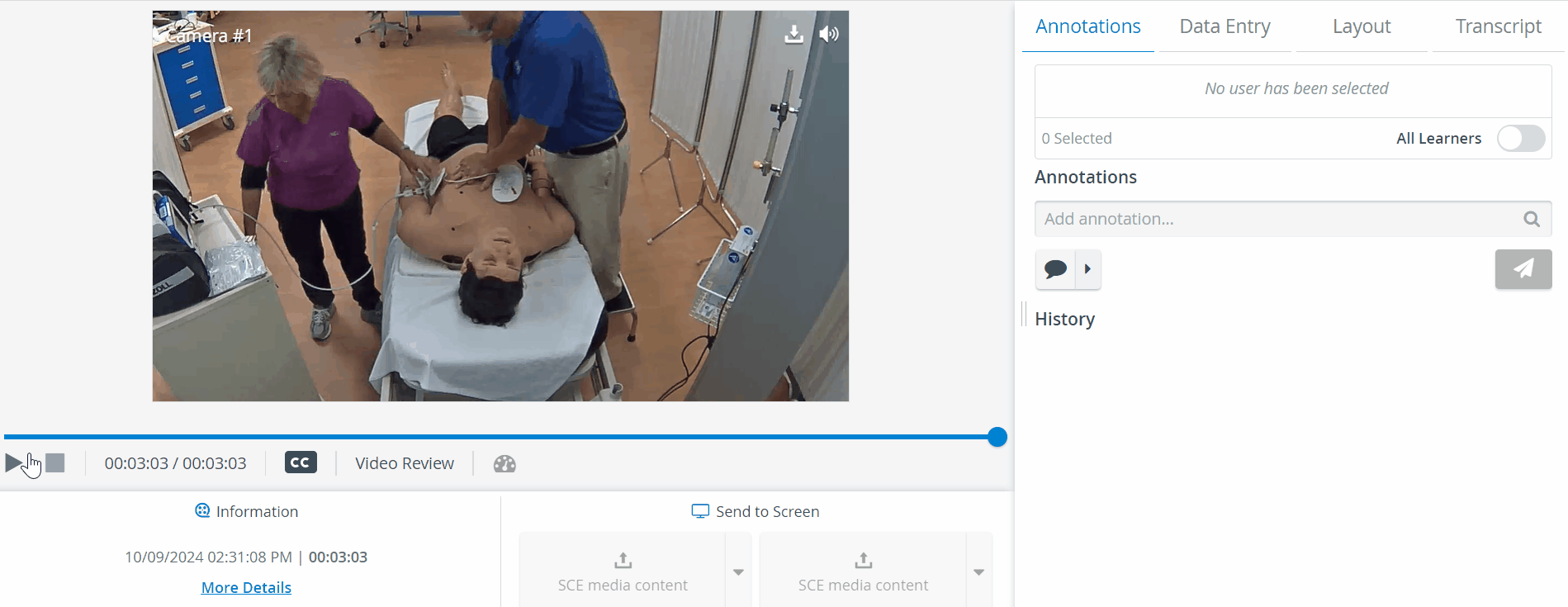Switch to the Data Entry tab
This screenshot has width=1568, height=607.
click(1225, 26)
